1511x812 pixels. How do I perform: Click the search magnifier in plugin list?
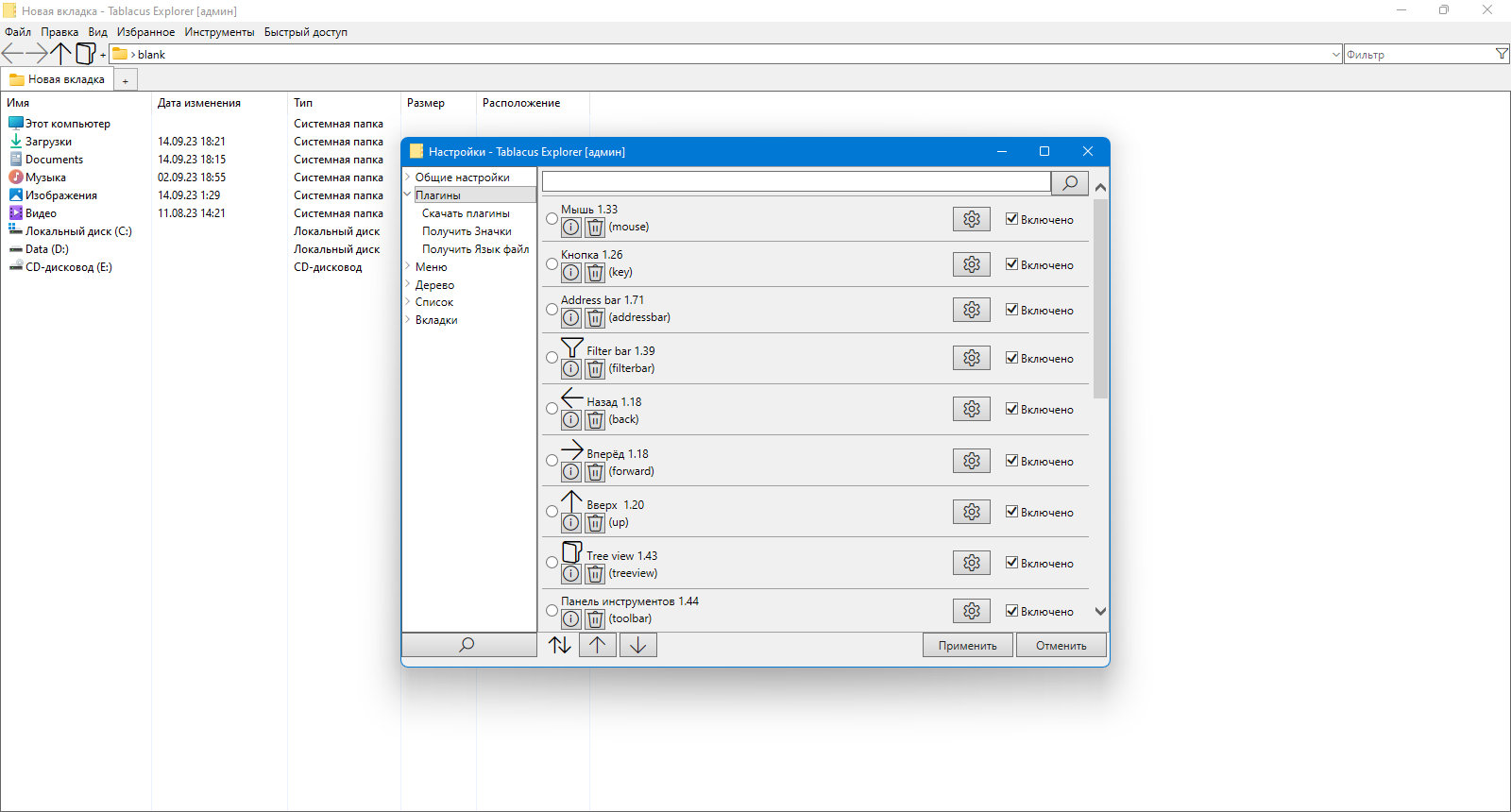(1070, 182)
